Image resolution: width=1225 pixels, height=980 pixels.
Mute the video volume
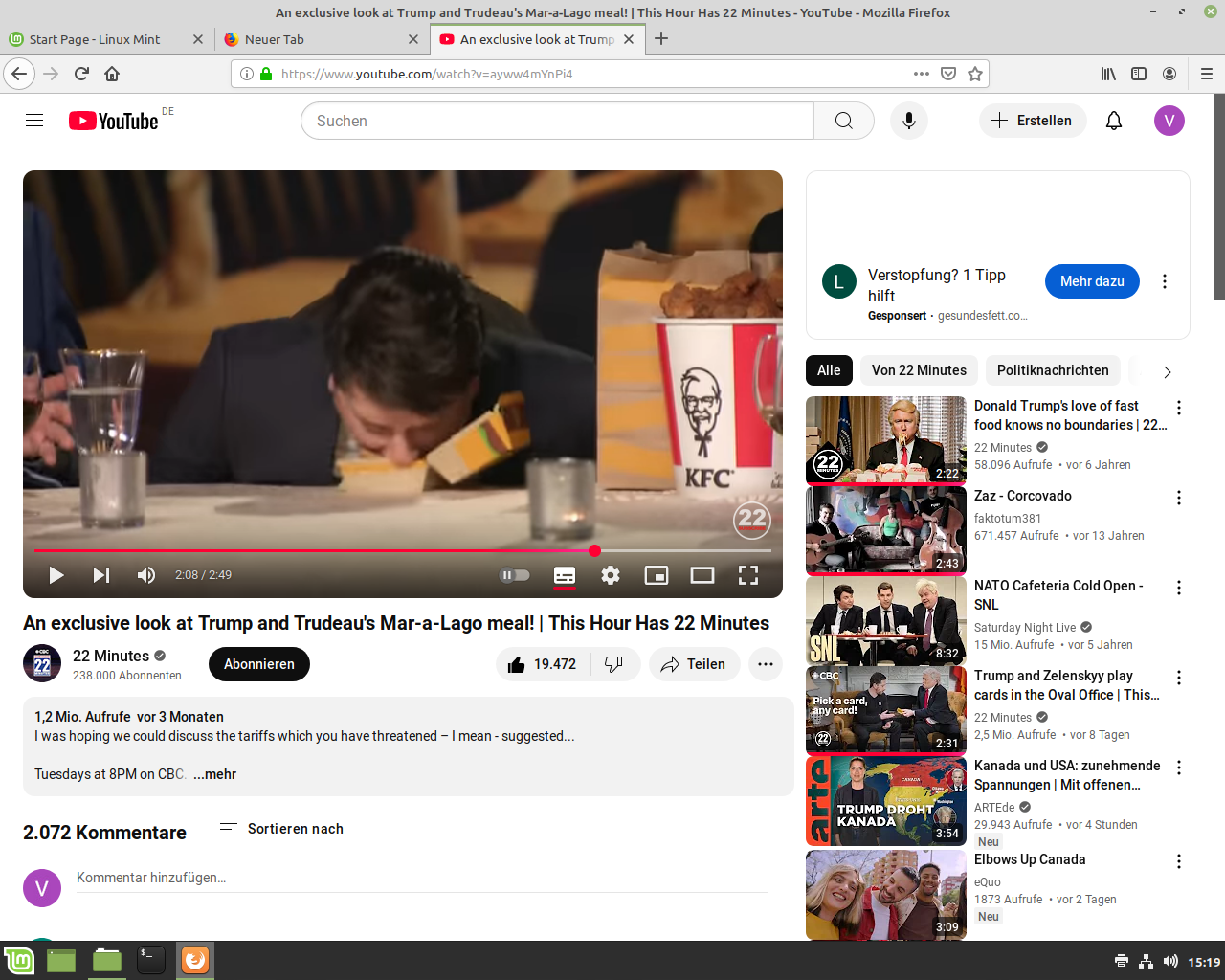pyautogui.click(x=145, y=575)
